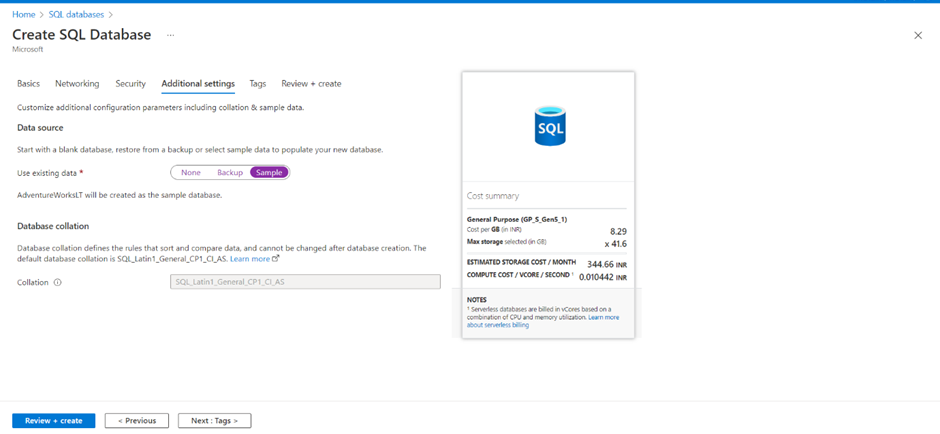The width and height of the screenshot is (940, 434).
Task: Select Sample for Use existing data
Action: pos(269,173)
